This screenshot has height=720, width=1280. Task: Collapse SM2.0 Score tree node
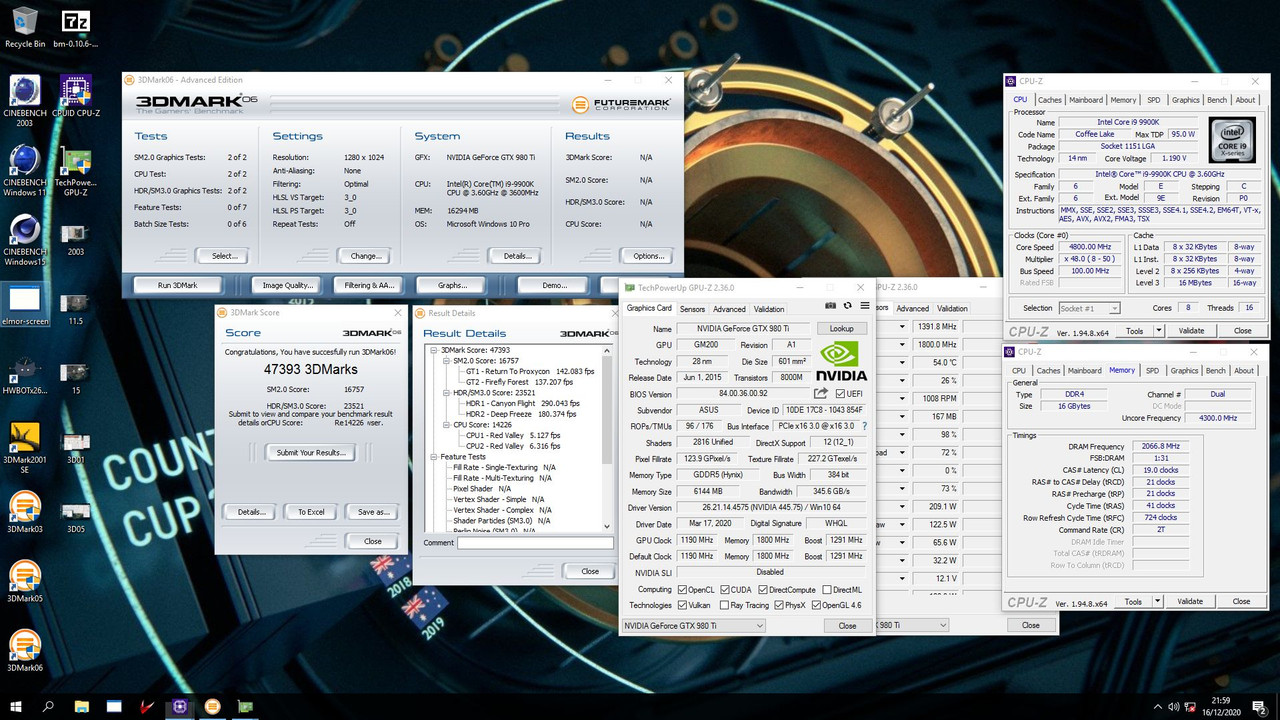pyautogui.click(x=445, y=361)
